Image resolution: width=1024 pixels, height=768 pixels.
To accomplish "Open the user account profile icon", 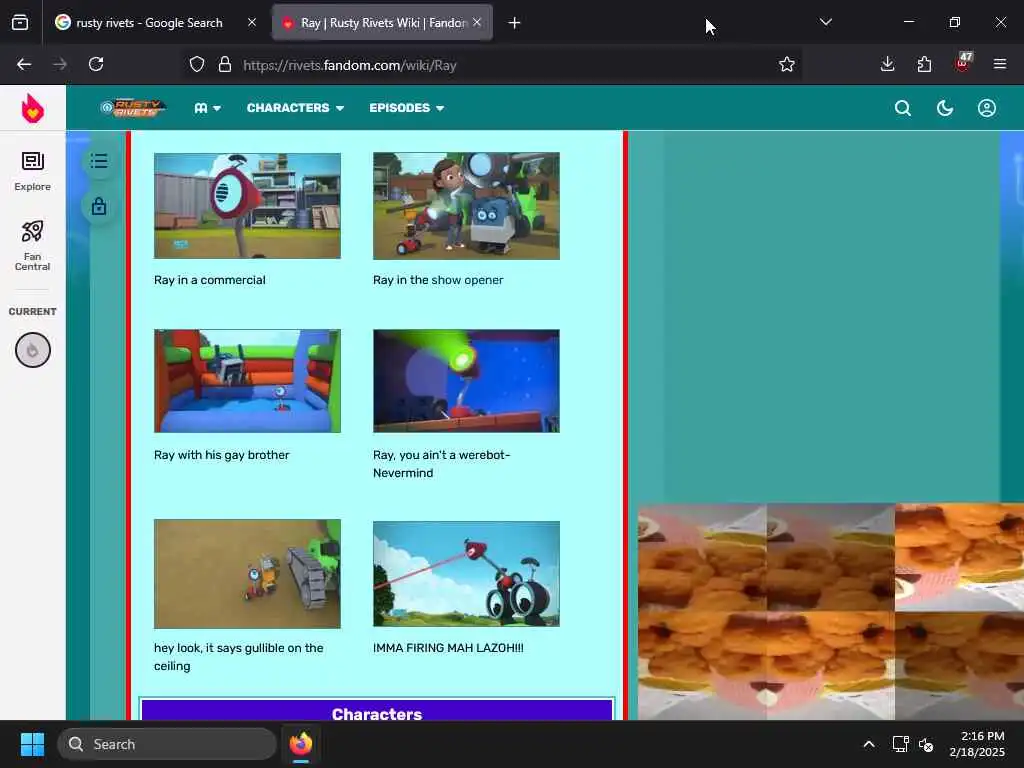I will tap(987, 108).
